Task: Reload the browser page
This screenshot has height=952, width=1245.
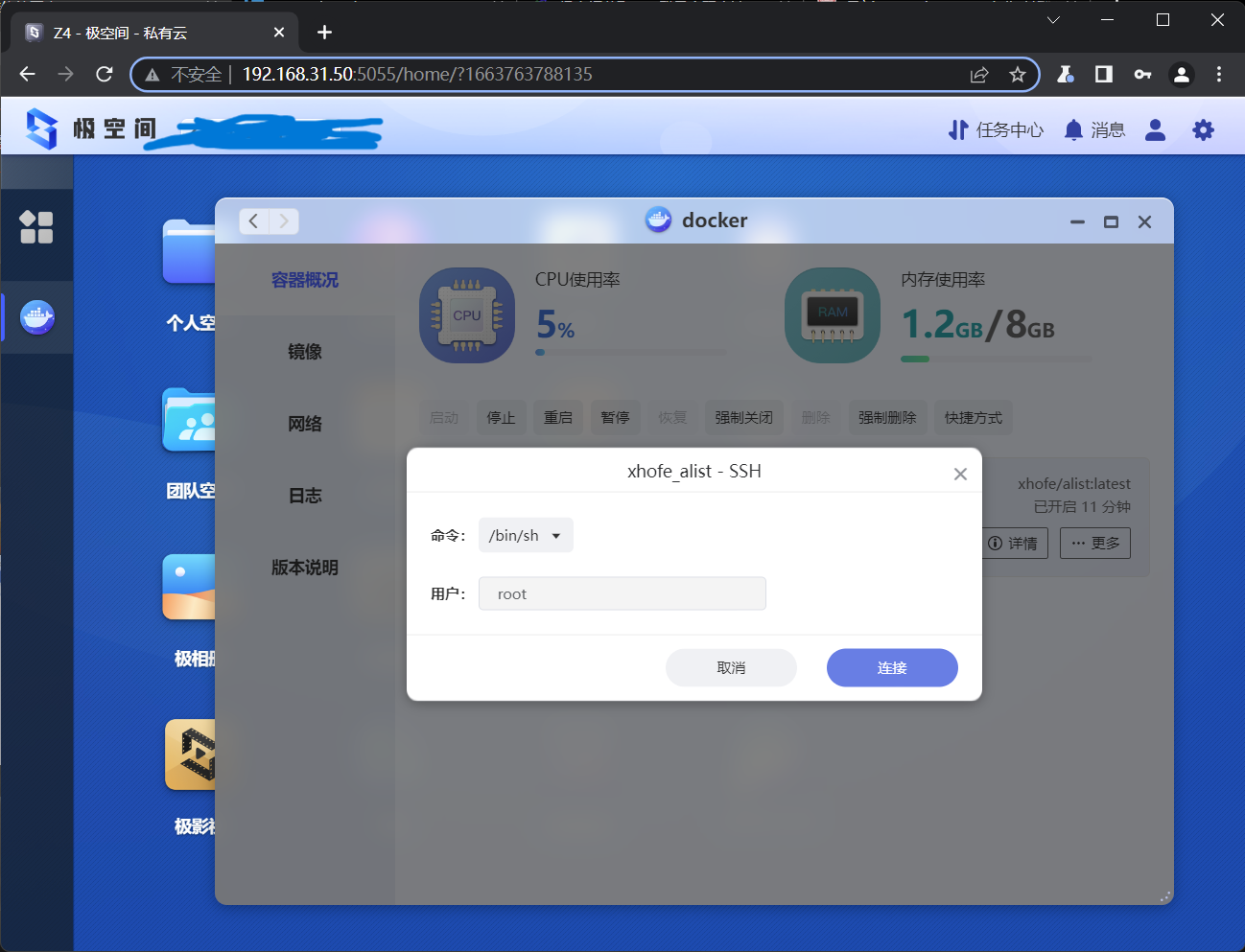Action: tap(105, 74)
